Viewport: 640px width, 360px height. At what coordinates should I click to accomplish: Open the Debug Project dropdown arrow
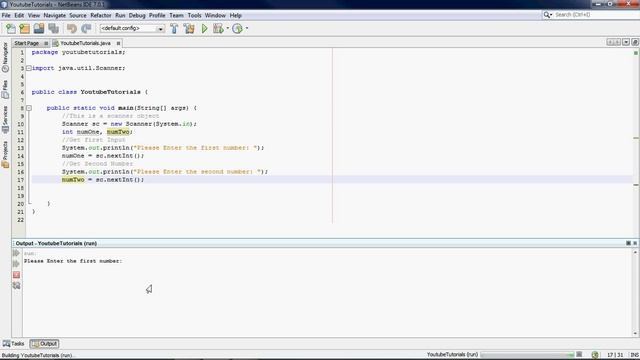[227, 29]
